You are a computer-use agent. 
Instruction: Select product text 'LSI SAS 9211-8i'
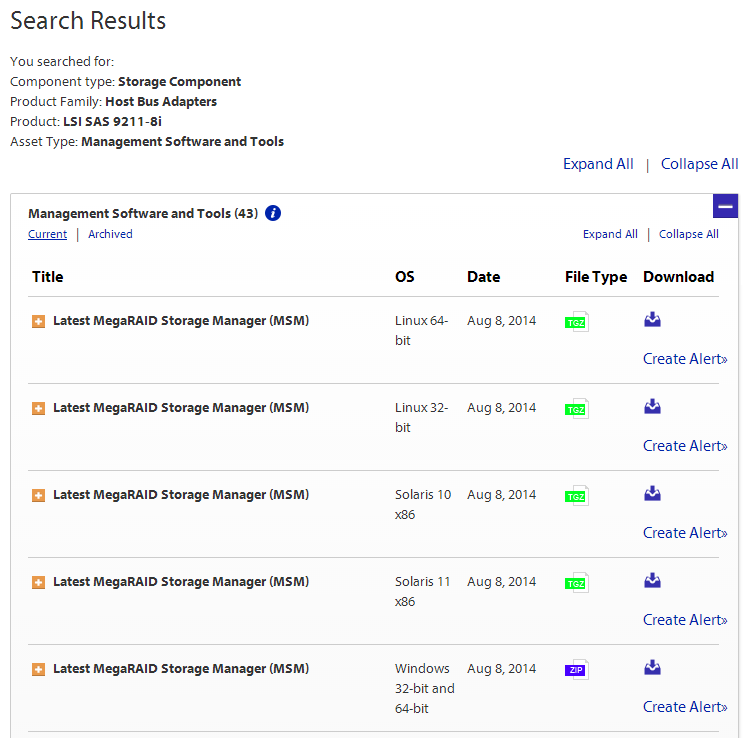(x=112, y=122)
